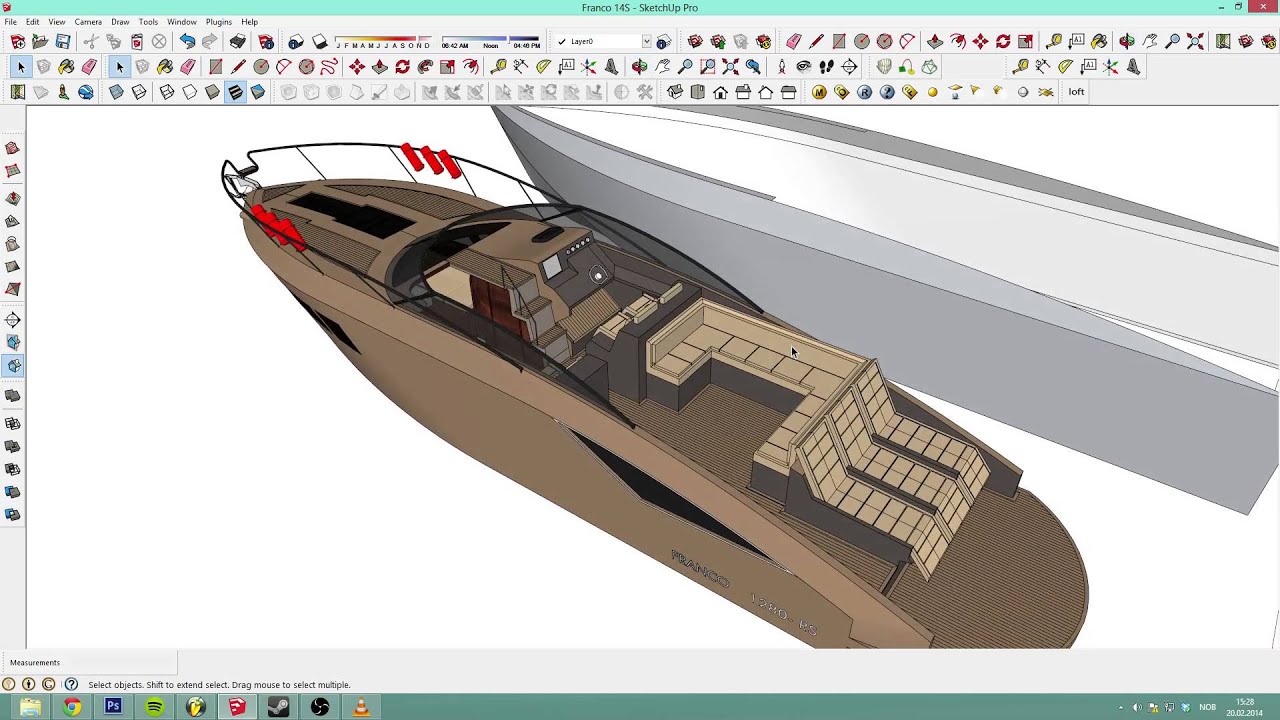
Task: Select the Sandbox From Scratch grid tool
Action: click(12, 171)
